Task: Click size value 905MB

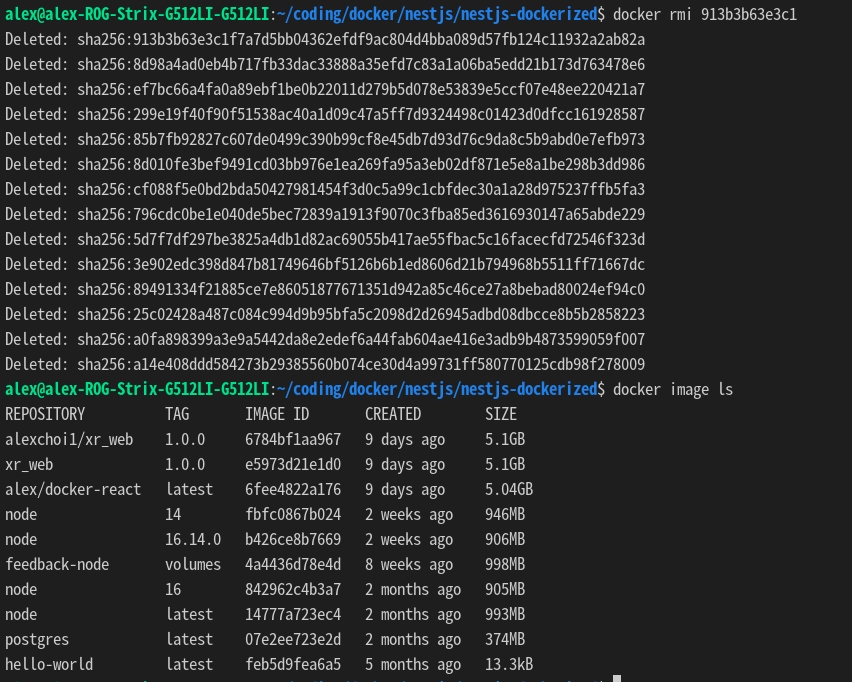Action: pos(505,590)
